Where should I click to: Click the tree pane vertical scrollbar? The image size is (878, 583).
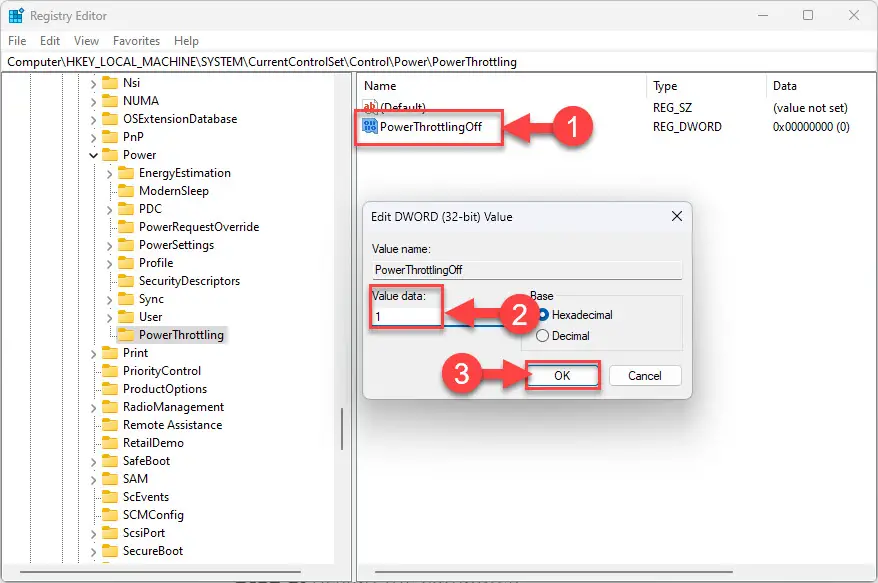pyautogui.click(x=342, y=430)
